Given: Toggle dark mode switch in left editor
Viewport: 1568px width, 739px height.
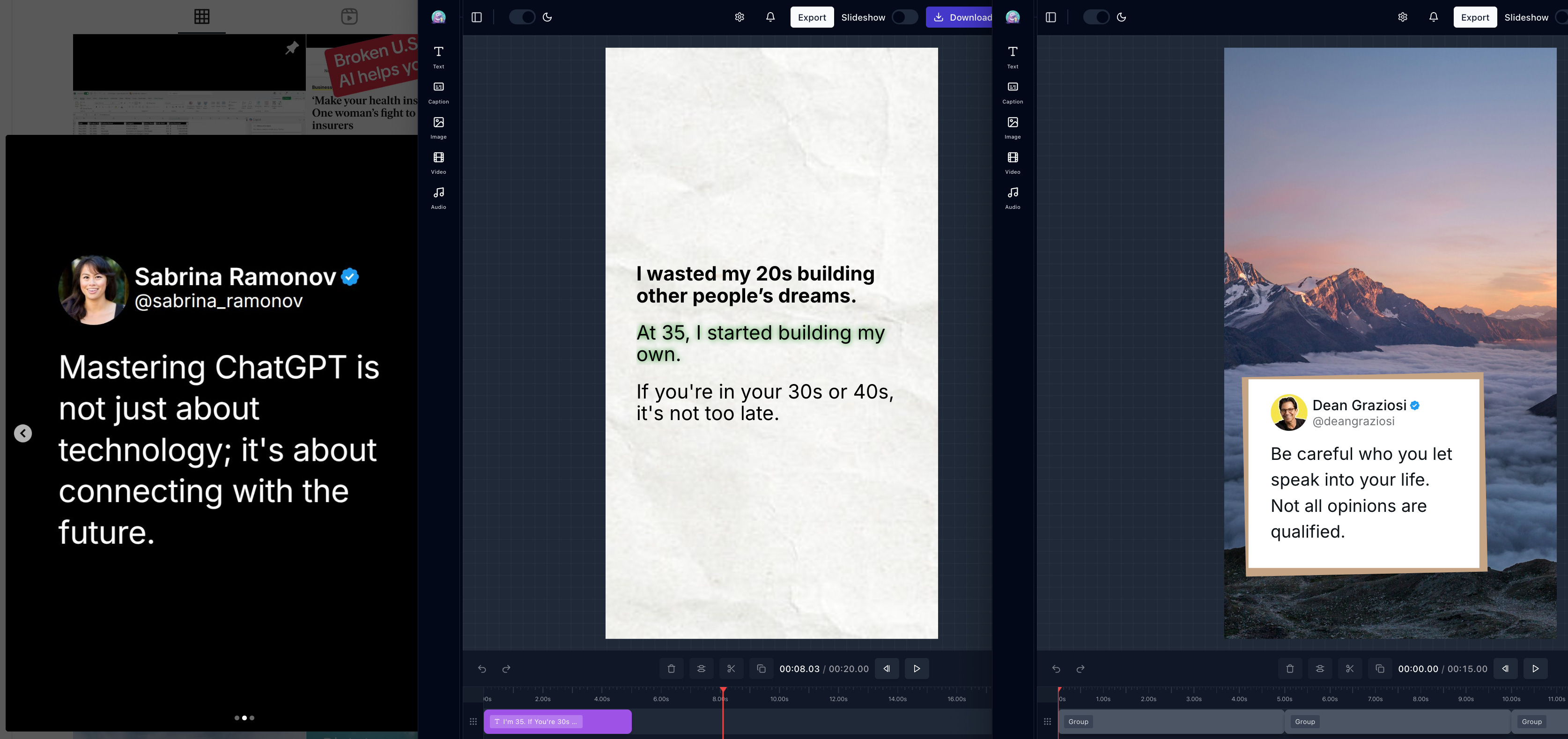Looking at the screenshot, I should (x=522, y=17).
